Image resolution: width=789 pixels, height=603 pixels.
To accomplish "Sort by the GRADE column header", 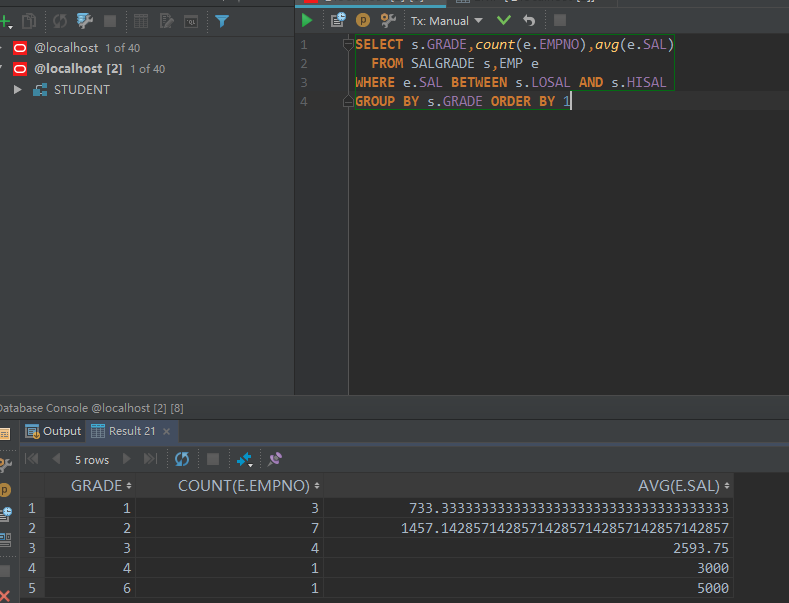I will tap(91, 486).
